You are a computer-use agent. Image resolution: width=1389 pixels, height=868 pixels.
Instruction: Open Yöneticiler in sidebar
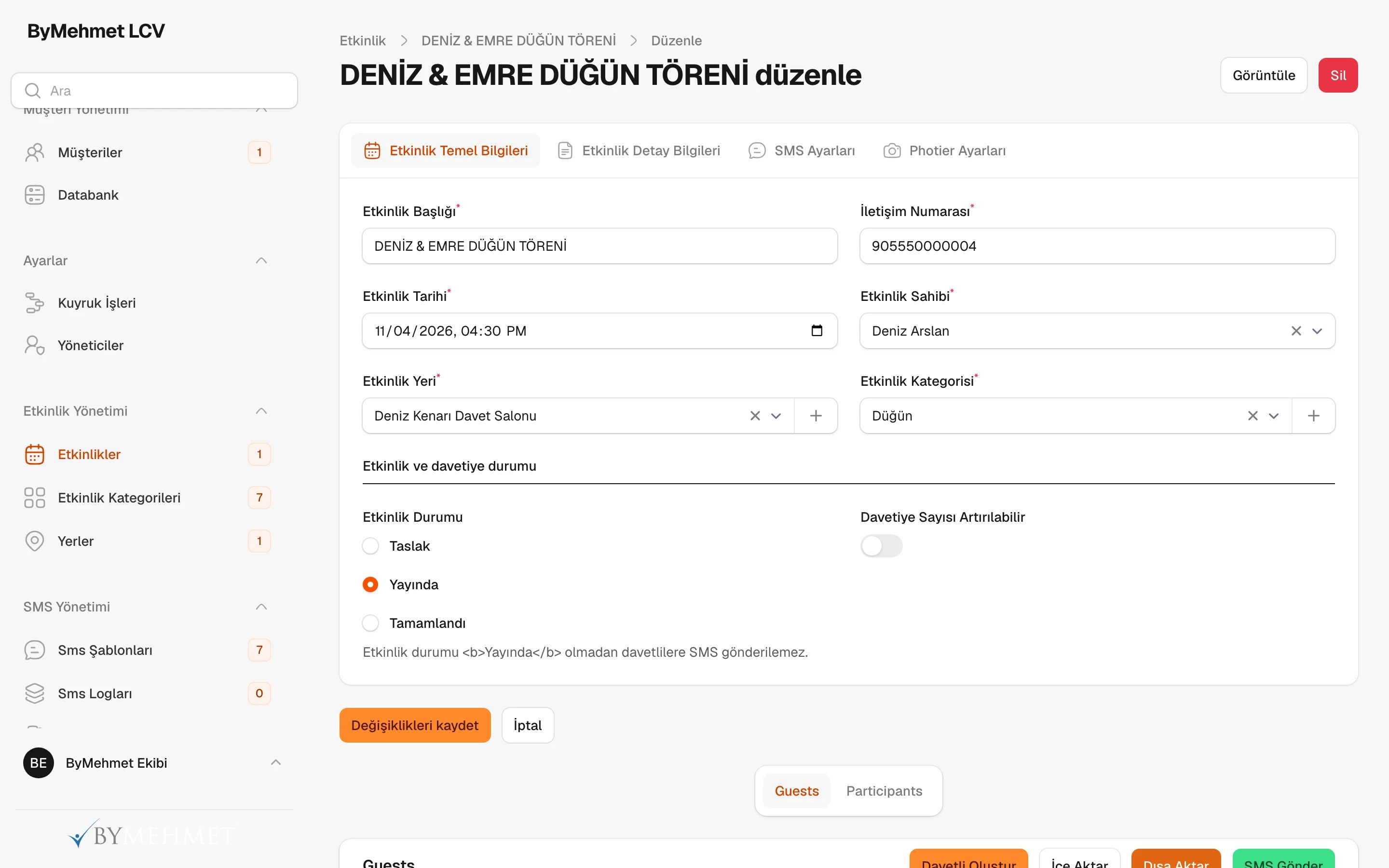click(146, 345)
